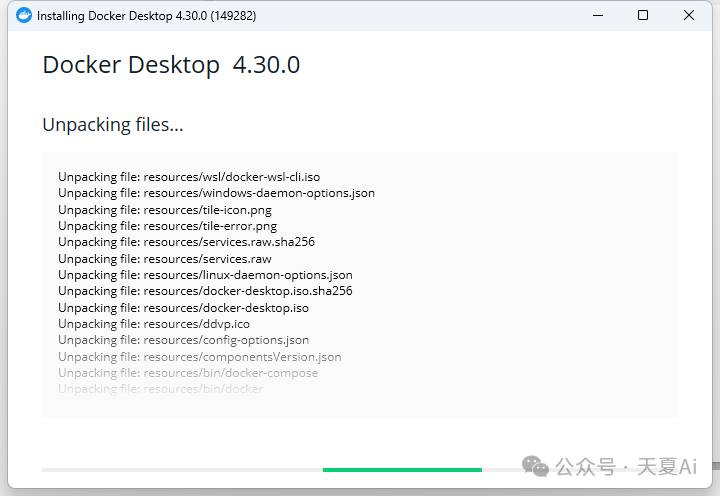Click the tile-icon.png unpacking entry
The height and width of the screenshot is (496, 720).
pos(165,210)
